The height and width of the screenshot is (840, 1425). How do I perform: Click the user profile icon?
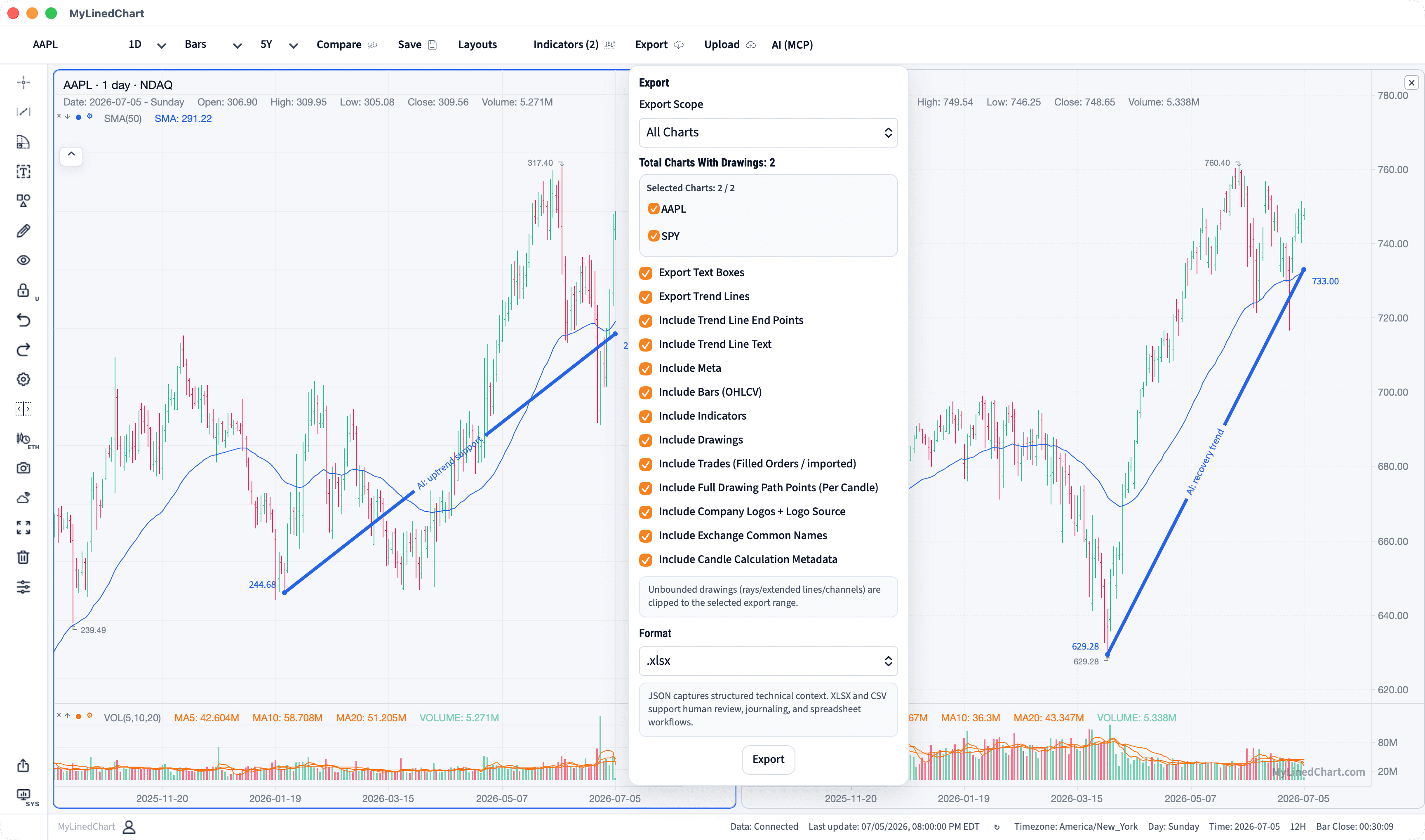129,827
